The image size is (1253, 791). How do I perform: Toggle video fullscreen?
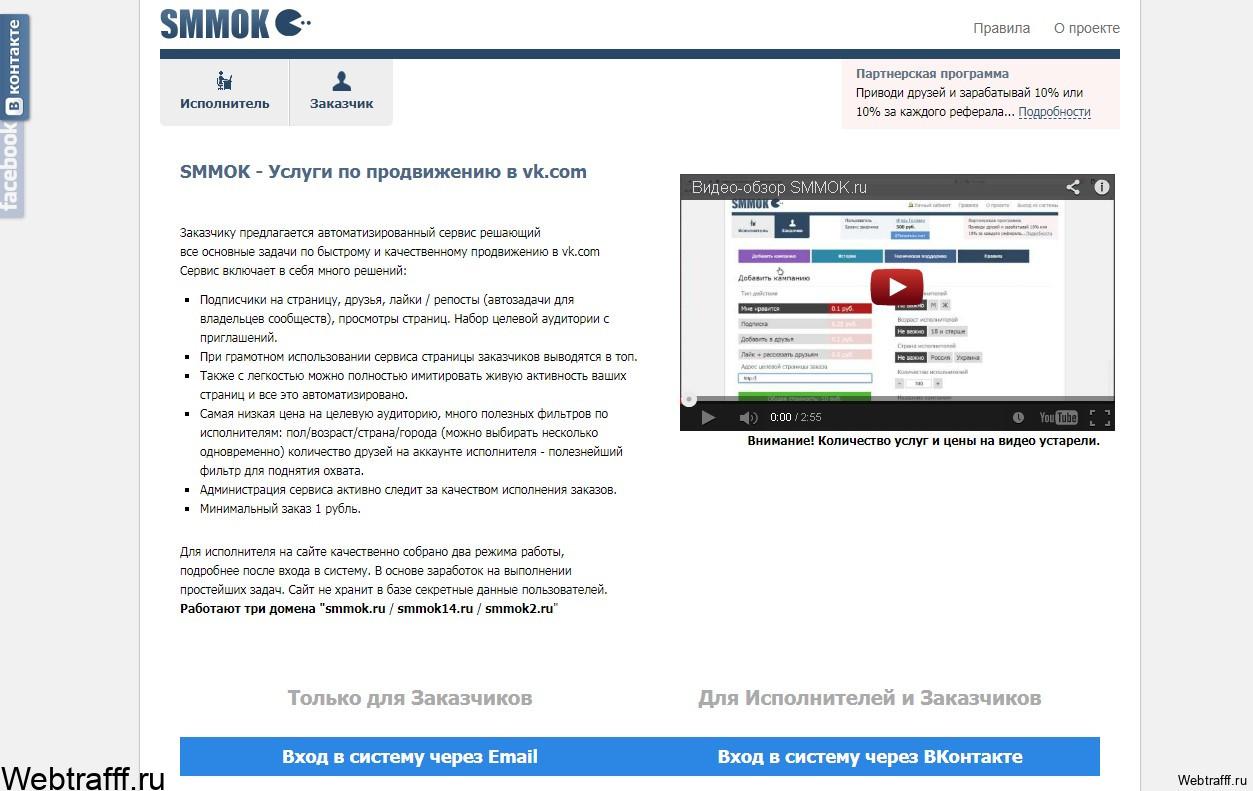pos(1099,417)
